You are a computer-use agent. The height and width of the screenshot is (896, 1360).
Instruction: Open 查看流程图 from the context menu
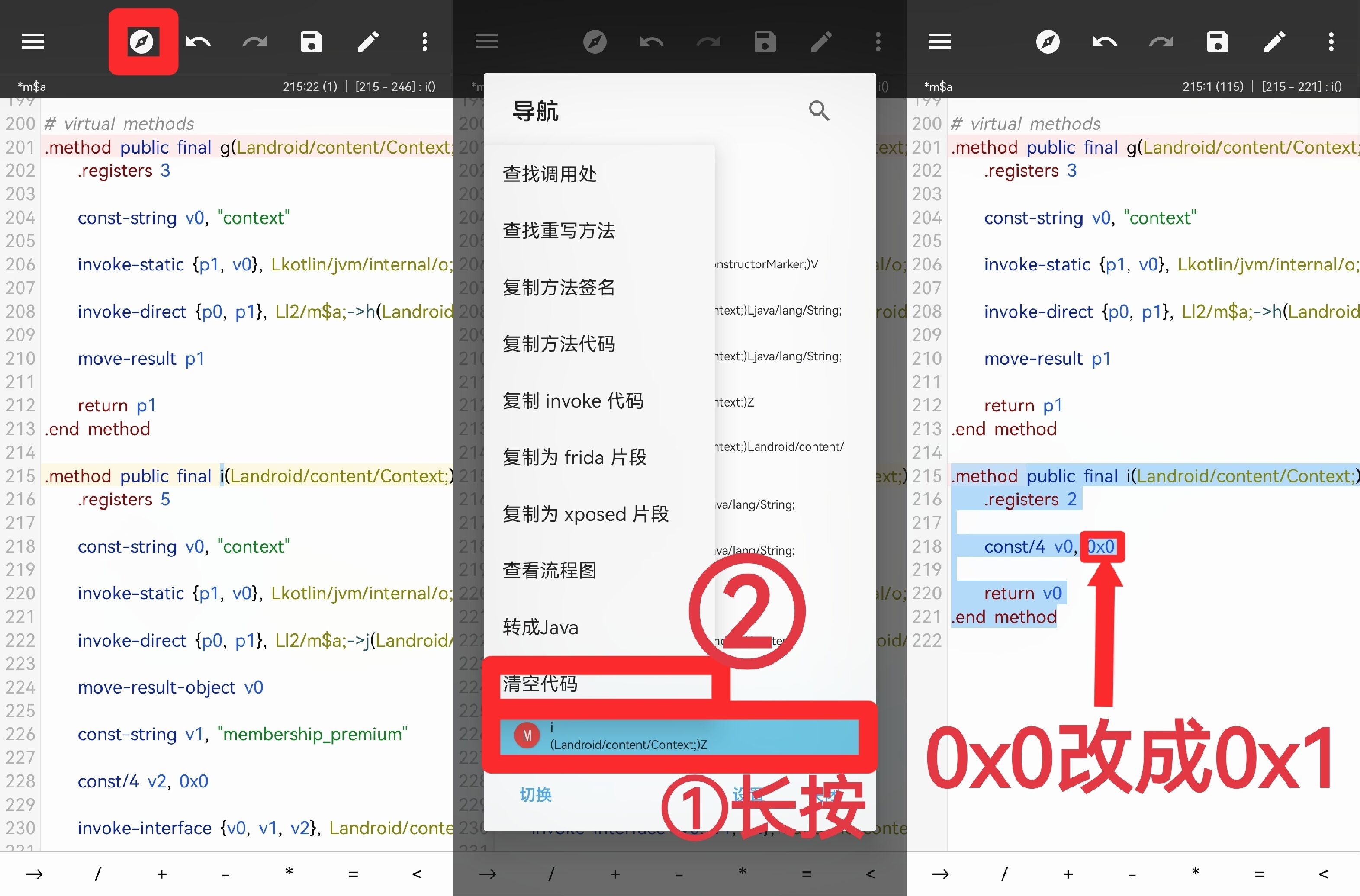tap(599, 570)
